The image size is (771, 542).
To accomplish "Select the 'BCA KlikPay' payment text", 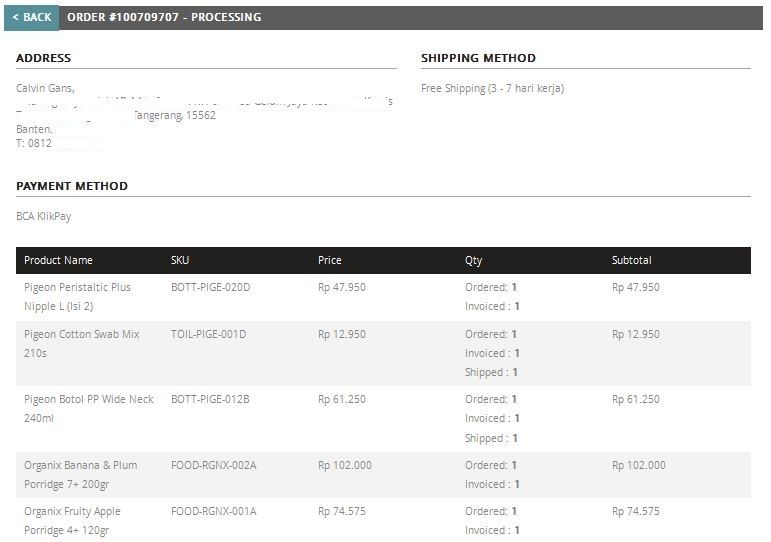I will tap(44, 216).
